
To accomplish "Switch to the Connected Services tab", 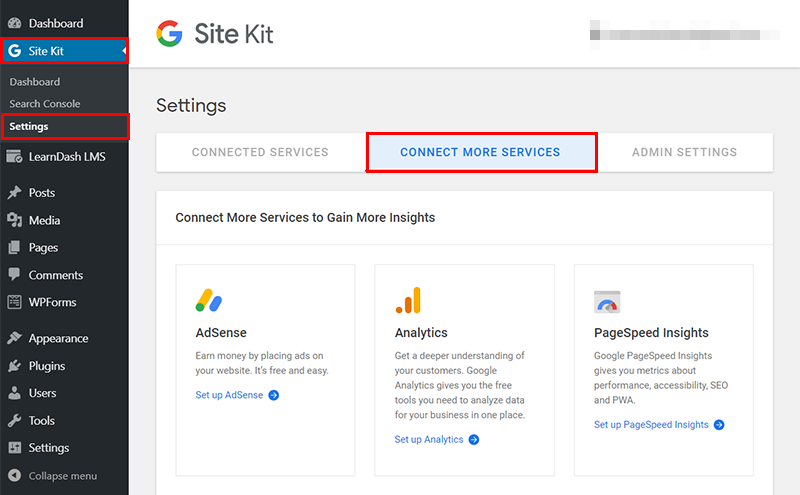I will [x=260, y=153].
